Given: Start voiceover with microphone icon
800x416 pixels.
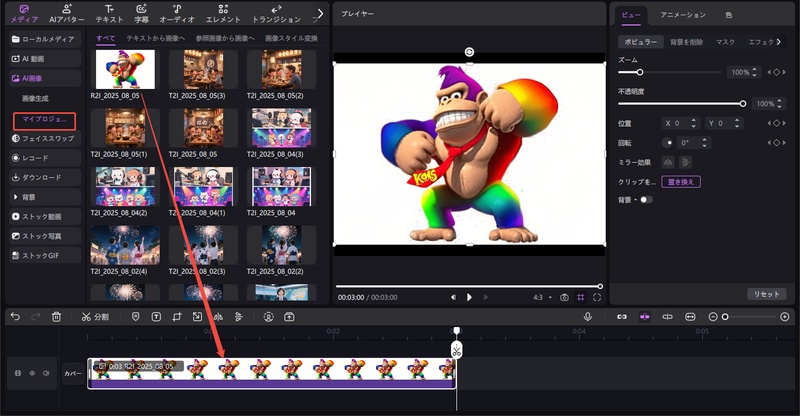Looking at the screenshot, I should [x=588, y=317].
